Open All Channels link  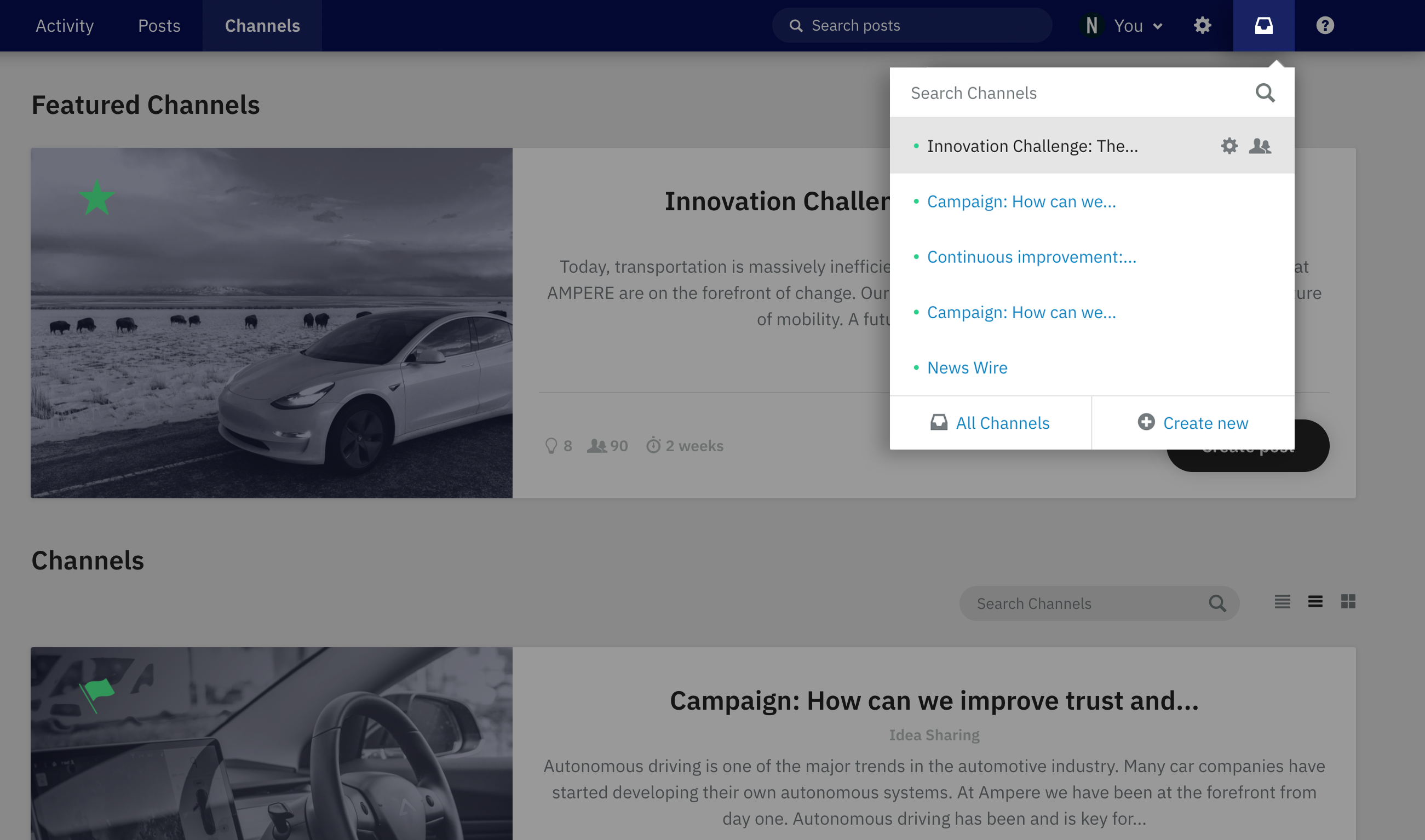[x=990, y=423]
